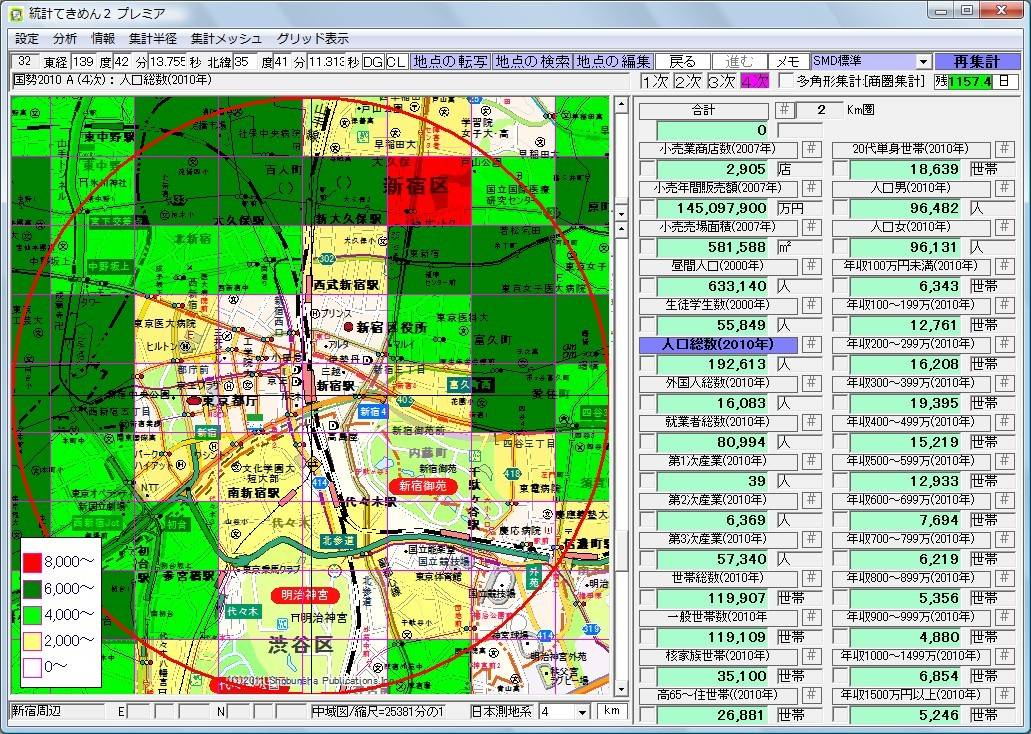Select the magenta 4次 mesh level button
Screen dimensions: 1031x734
753,81
